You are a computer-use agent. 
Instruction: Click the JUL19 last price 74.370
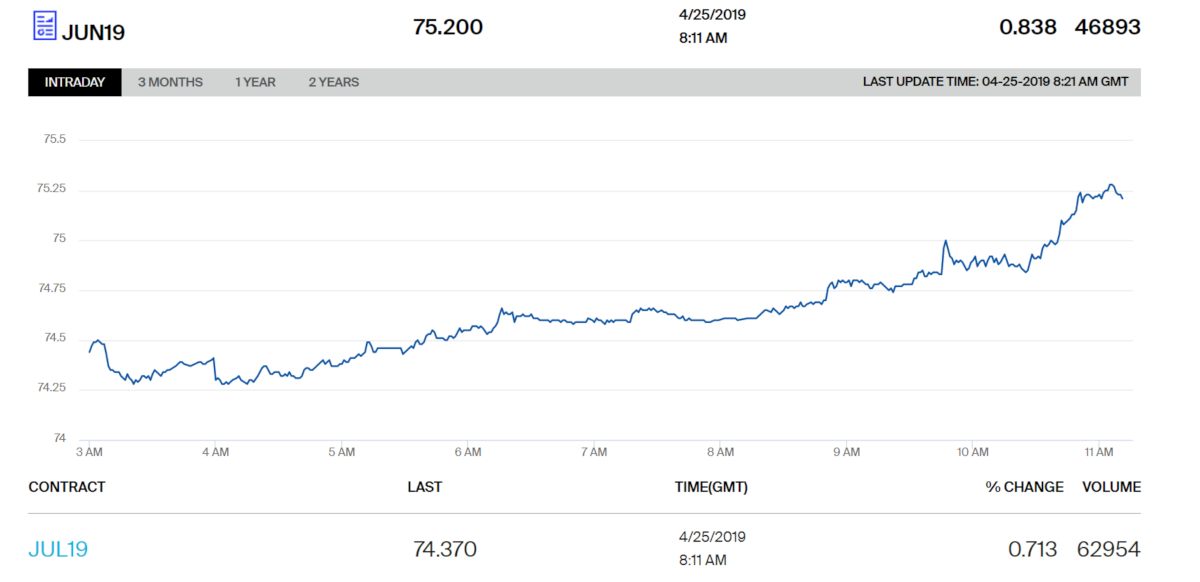pos(445,549)
